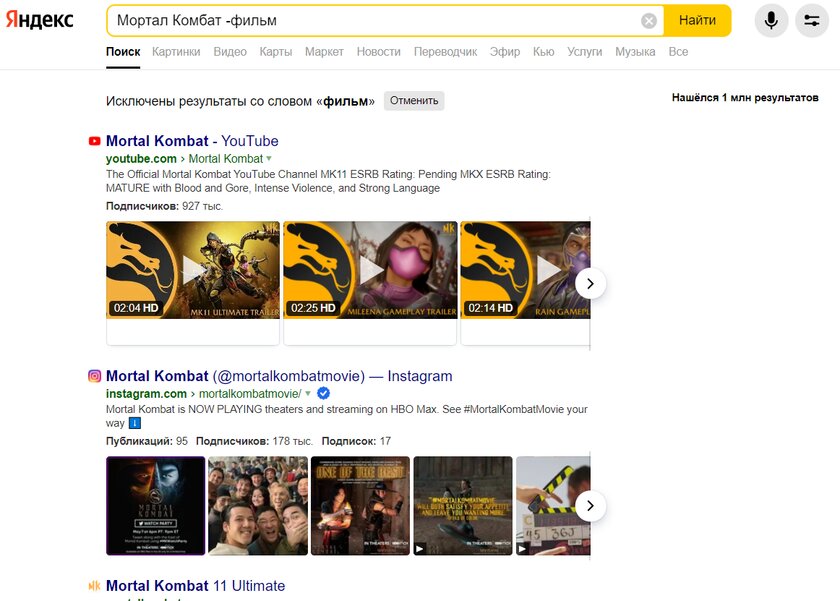Open the Услуги tab
The image size is (840, 601).
584,52
